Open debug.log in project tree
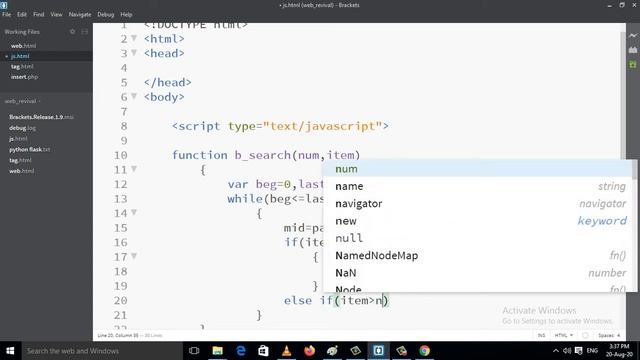 point(22,128)
